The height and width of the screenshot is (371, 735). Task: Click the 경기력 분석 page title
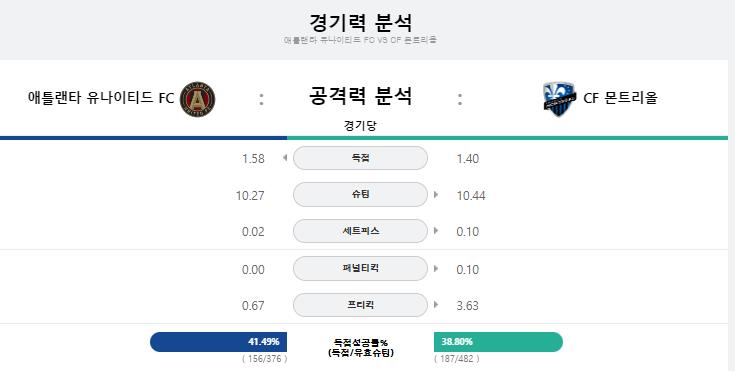(360, 22)
